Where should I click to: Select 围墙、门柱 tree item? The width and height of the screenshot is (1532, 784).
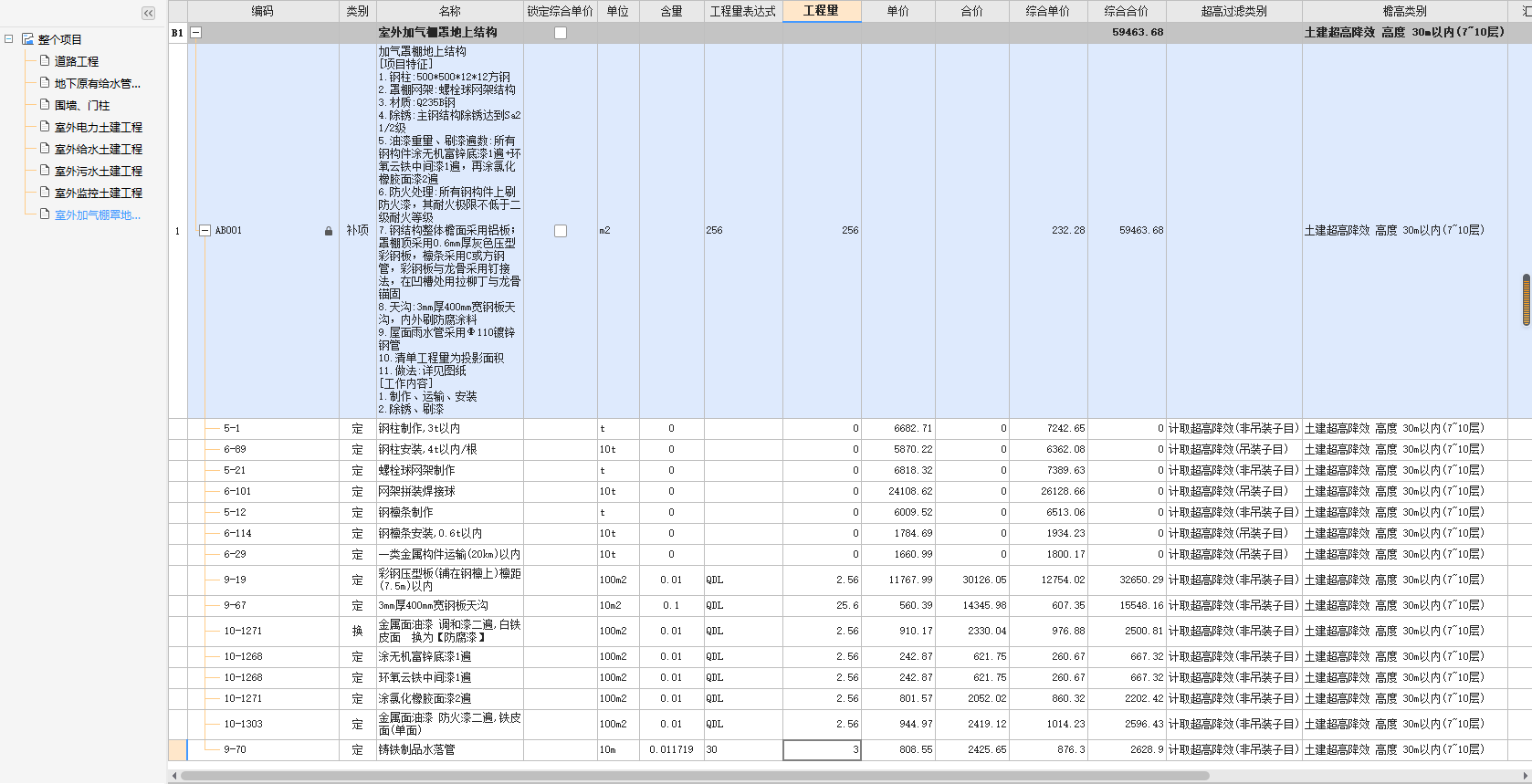pos(82,105)
